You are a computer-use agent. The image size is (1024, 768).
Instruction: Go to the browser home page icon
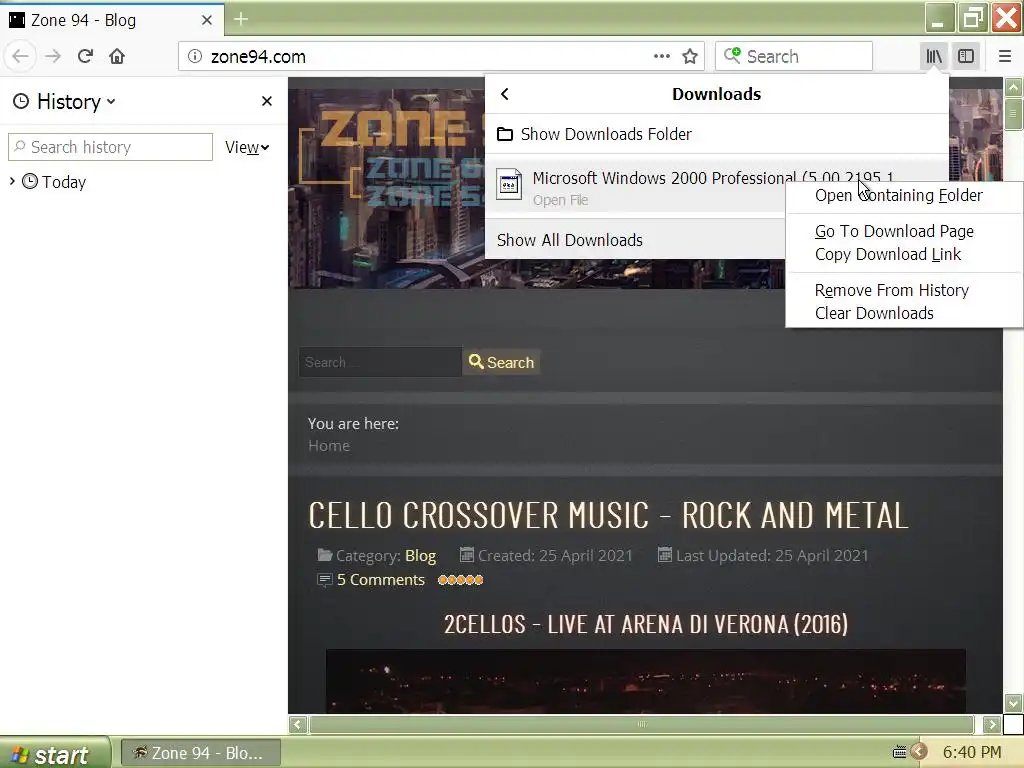point(117,56)
